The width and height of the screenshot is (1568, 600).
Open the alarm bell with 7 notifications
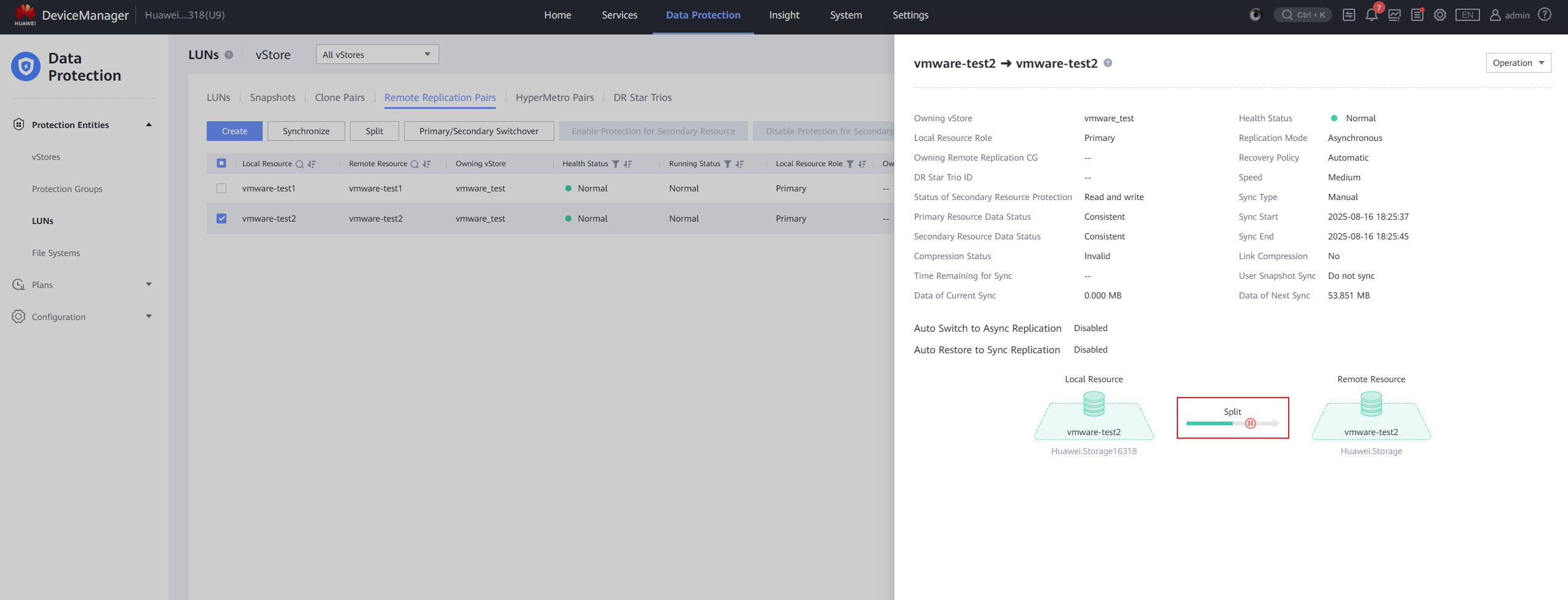coord(1372,15)
